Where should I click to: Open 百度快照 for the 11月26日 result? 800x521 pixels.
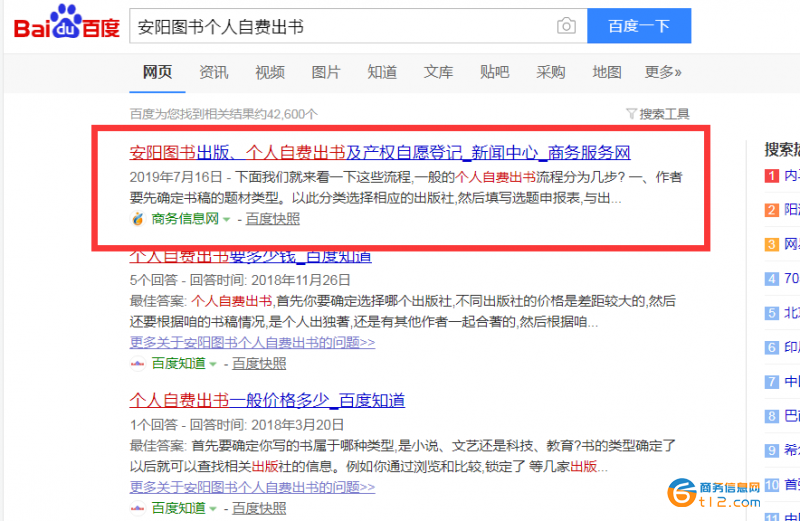pyautogui.click(x=259, y=364)
